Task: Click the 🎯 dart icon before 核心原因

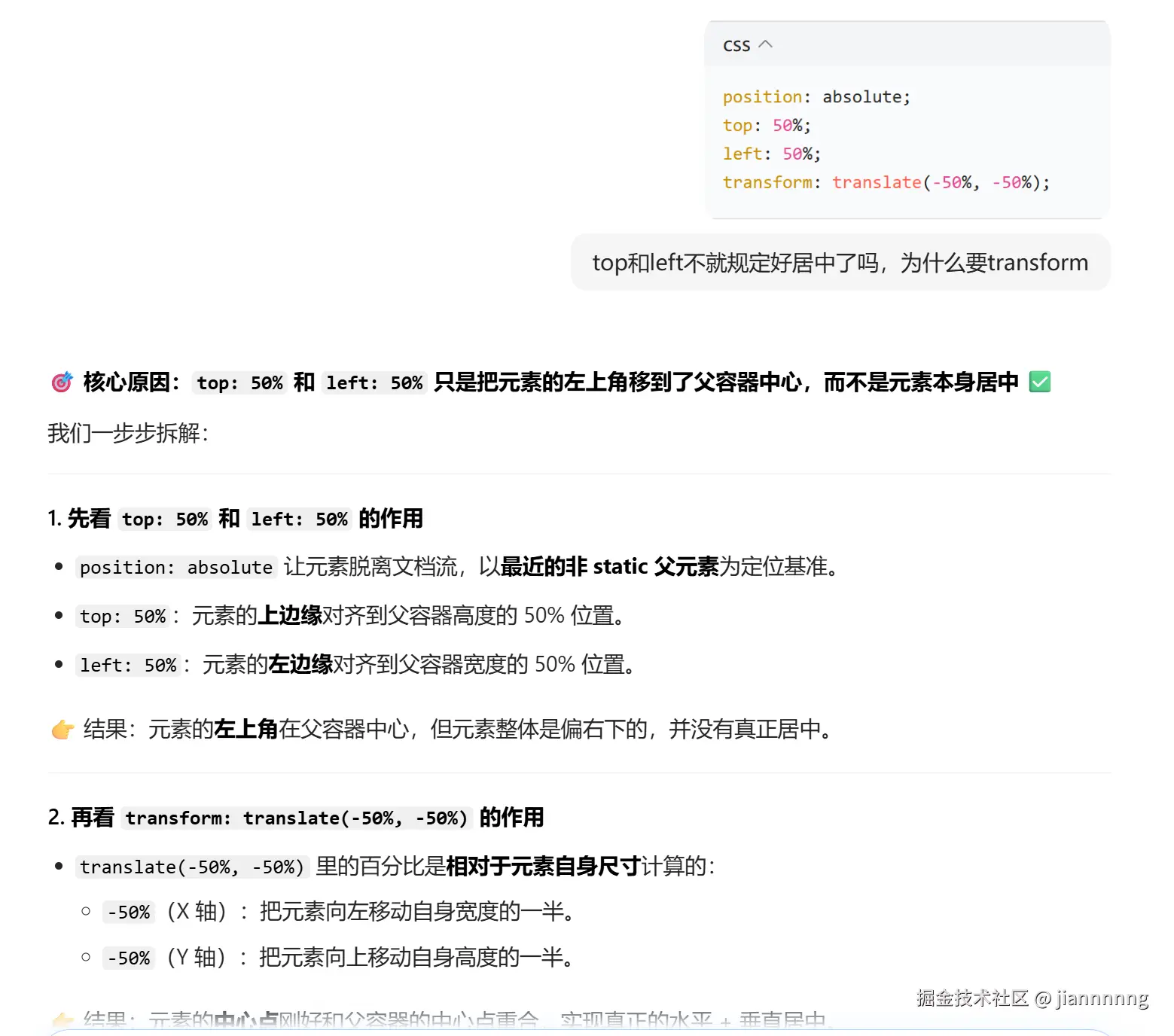Action: 62,382
